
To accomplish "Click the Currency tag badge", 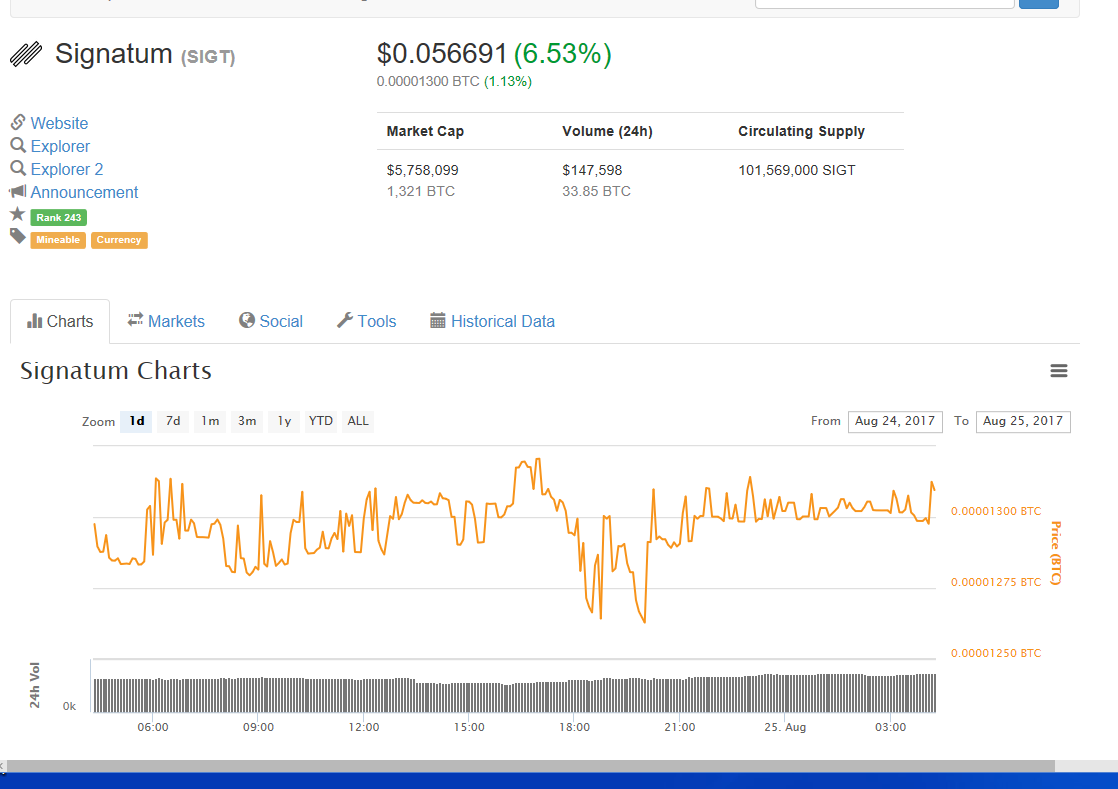I will [x=119, y=240].
